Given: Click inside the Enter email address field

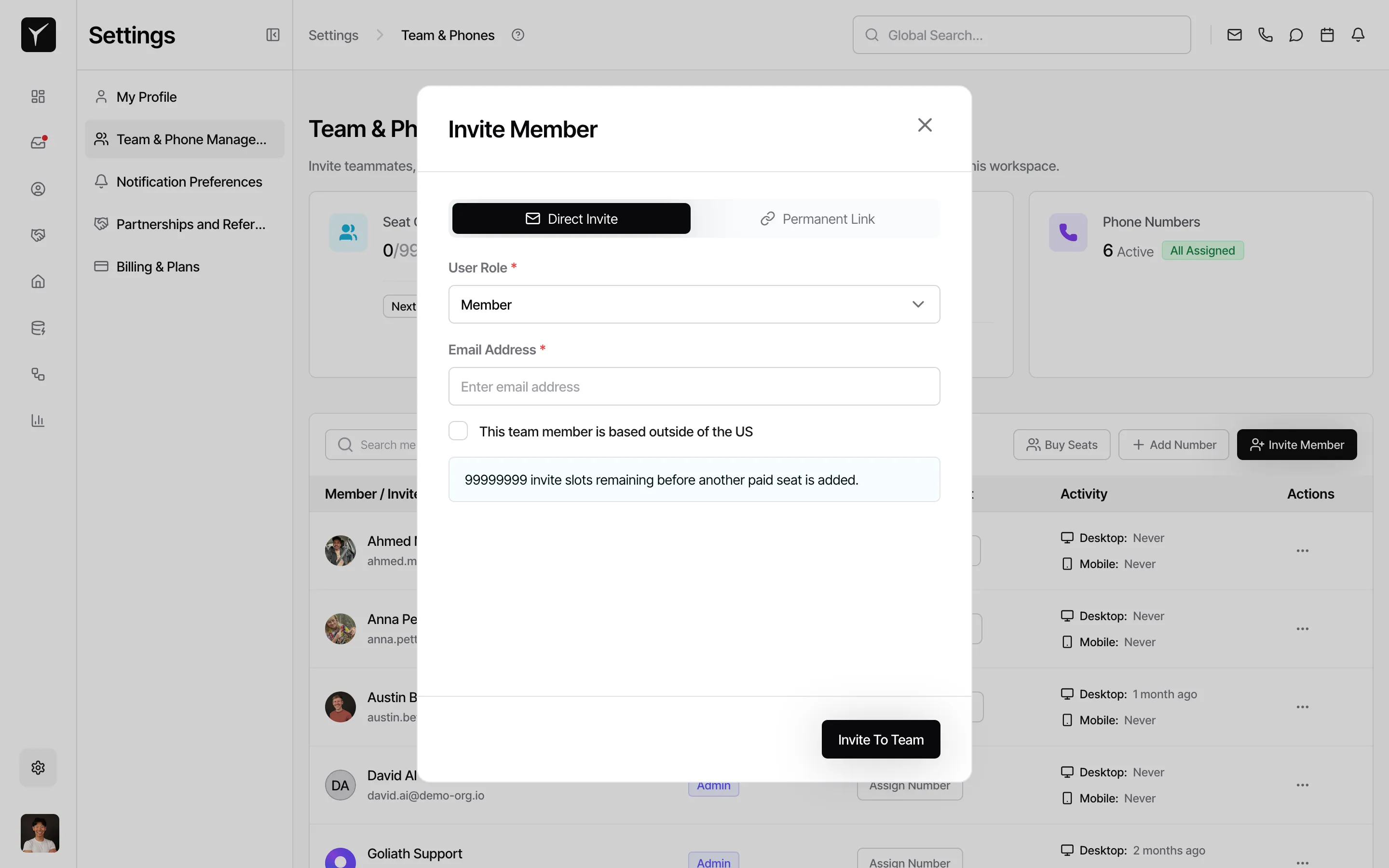Looking at the screenshot, I should pyautogui.click(x=694, y=386).
